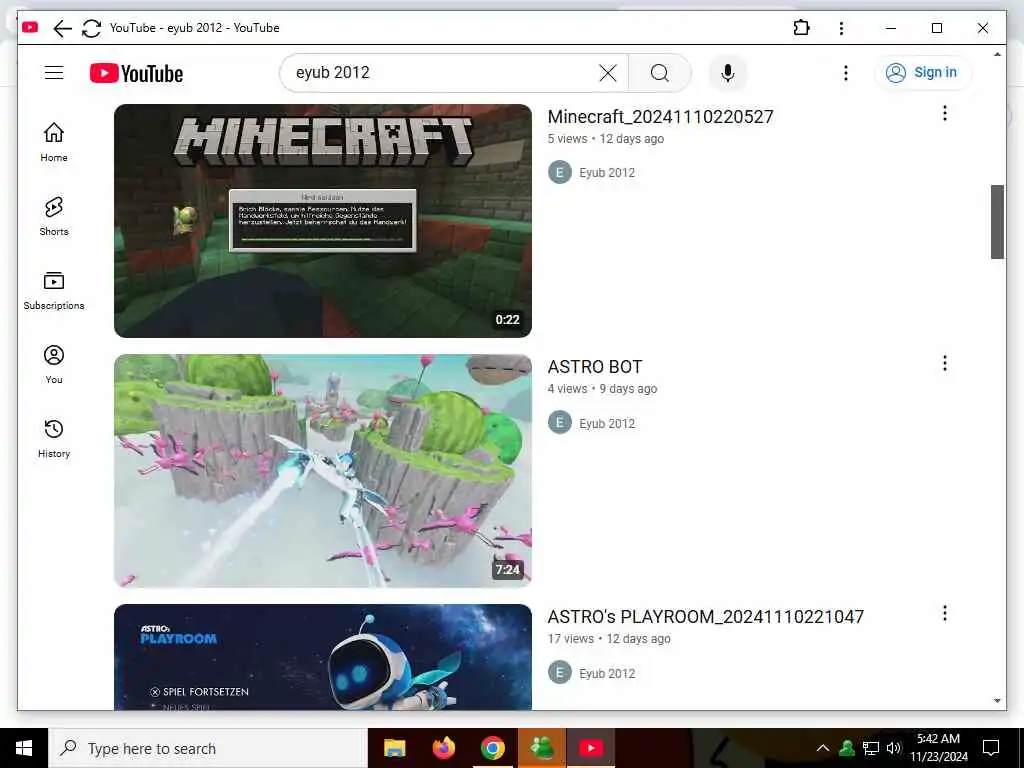The height and width of the screenshot is (768, 1024).
Task: Open the YouTube hamburger guide menu
Action: click(54, 72)
